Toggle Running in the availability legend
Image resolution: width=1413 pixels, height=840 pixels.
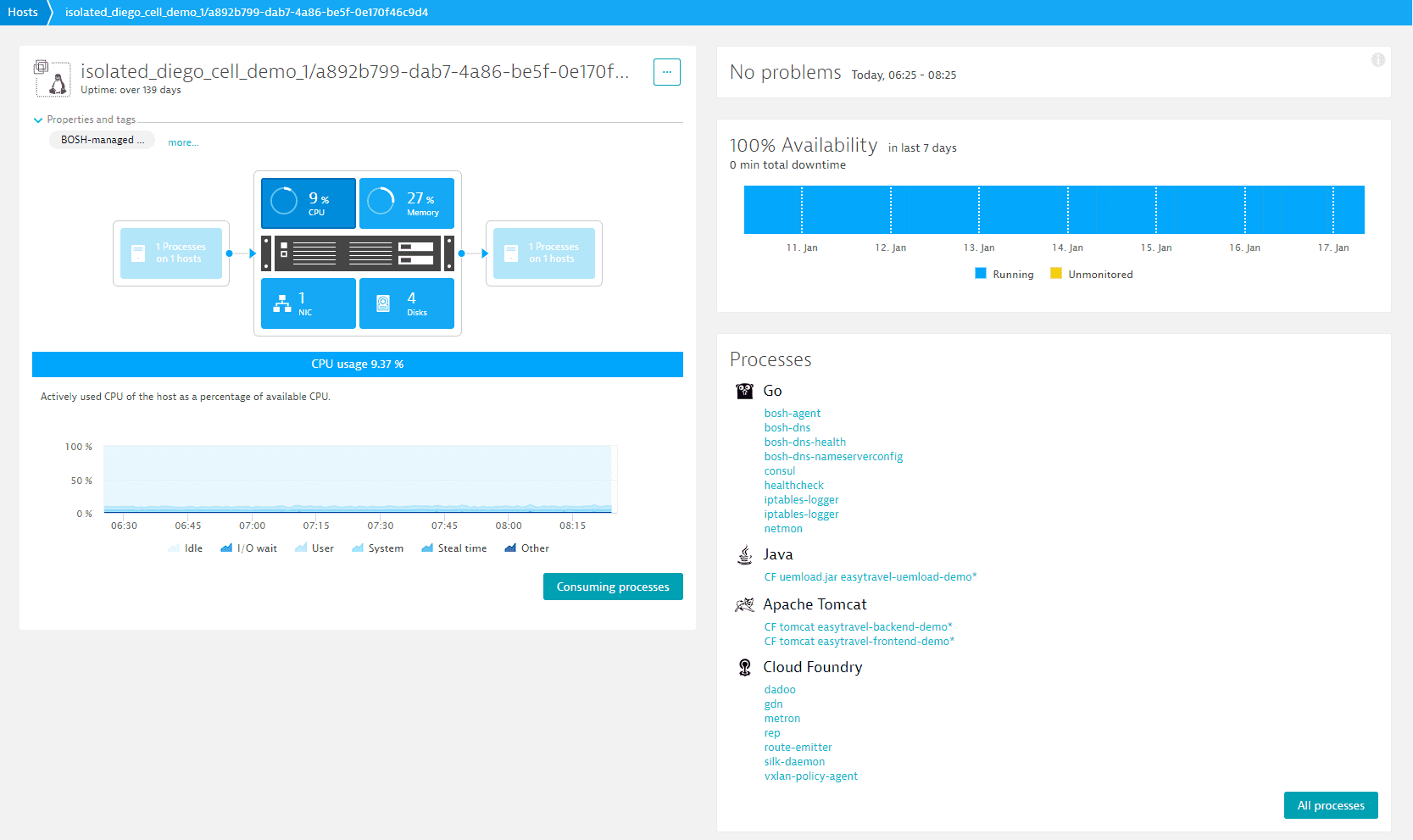click(1004, 275)
